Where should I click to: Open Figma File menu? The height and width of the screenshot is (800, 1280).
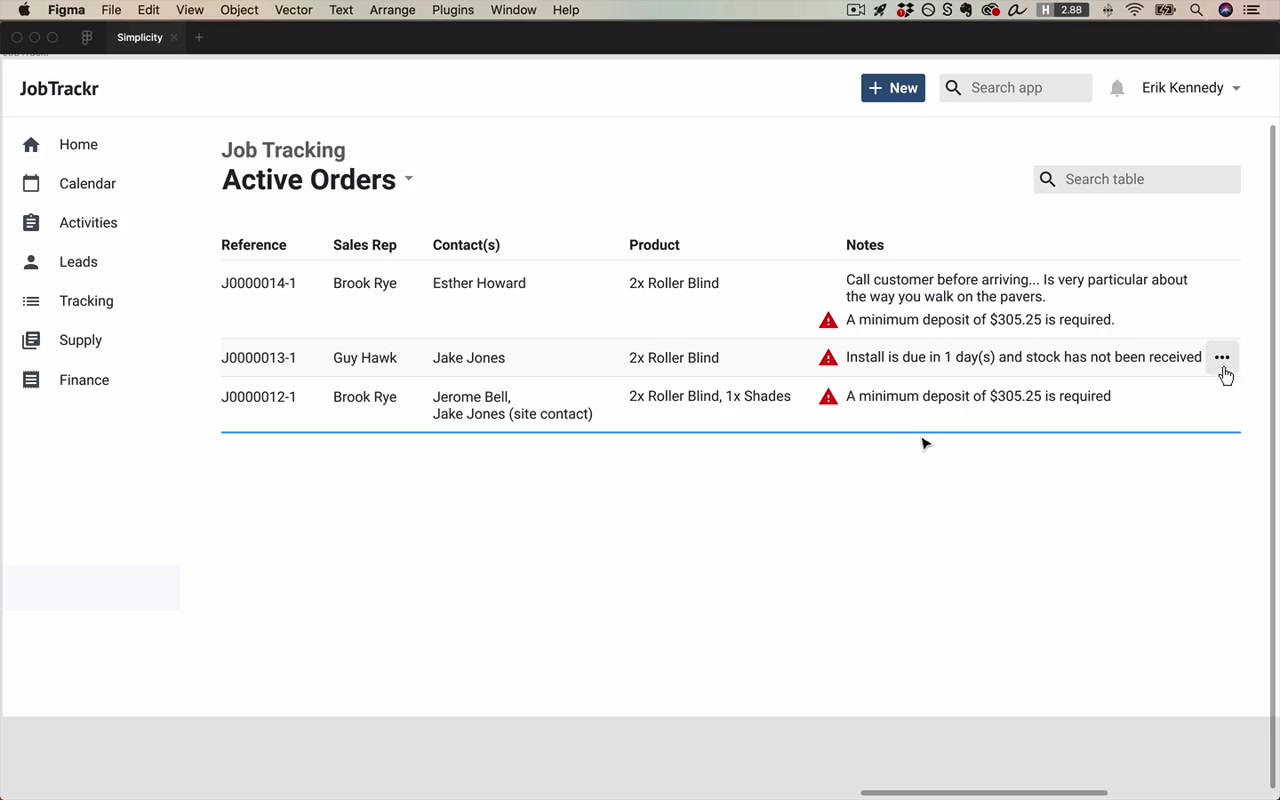(x=111, y=10)
